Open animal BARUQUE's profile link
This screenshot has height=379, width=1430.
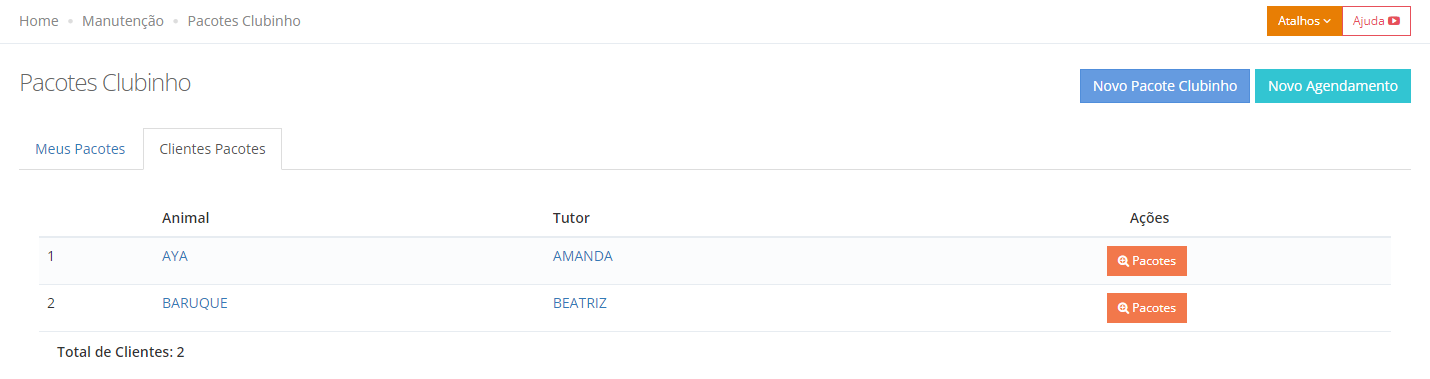195,303
